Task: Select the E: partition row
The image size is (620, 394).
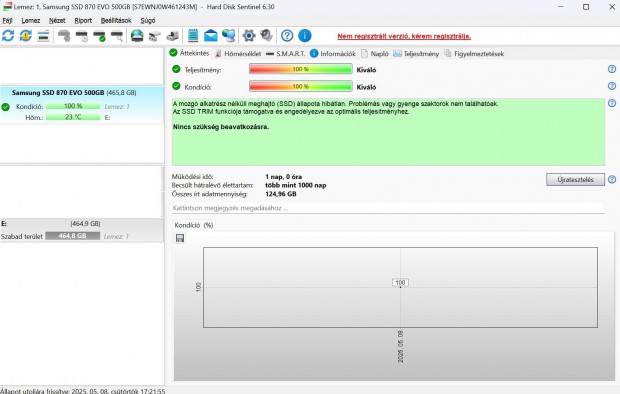Action: [x=82, y=230]
